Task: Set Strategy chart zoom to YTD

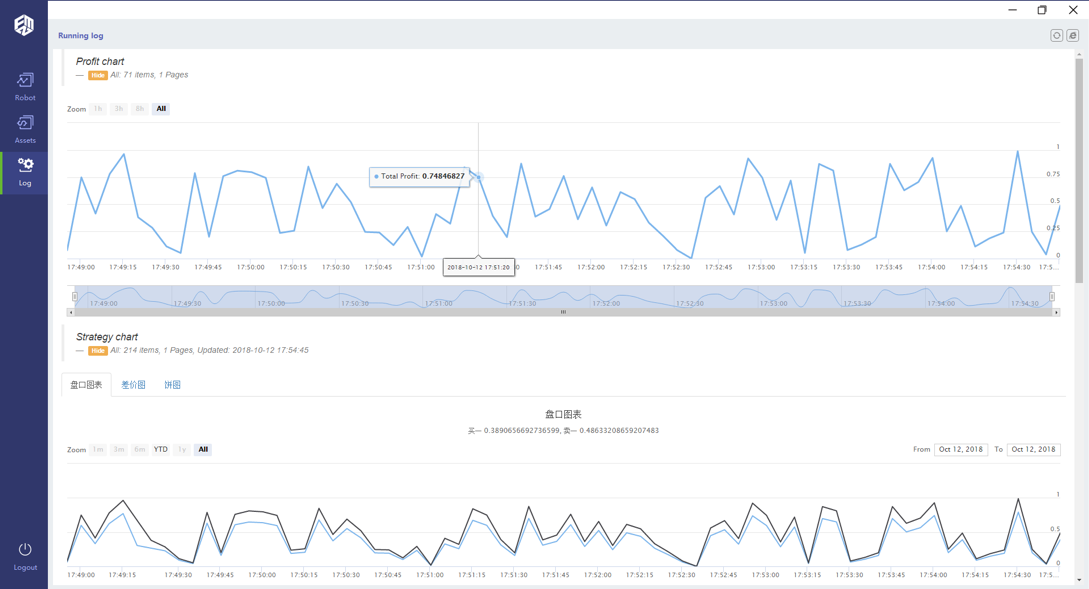Action: 160,449
